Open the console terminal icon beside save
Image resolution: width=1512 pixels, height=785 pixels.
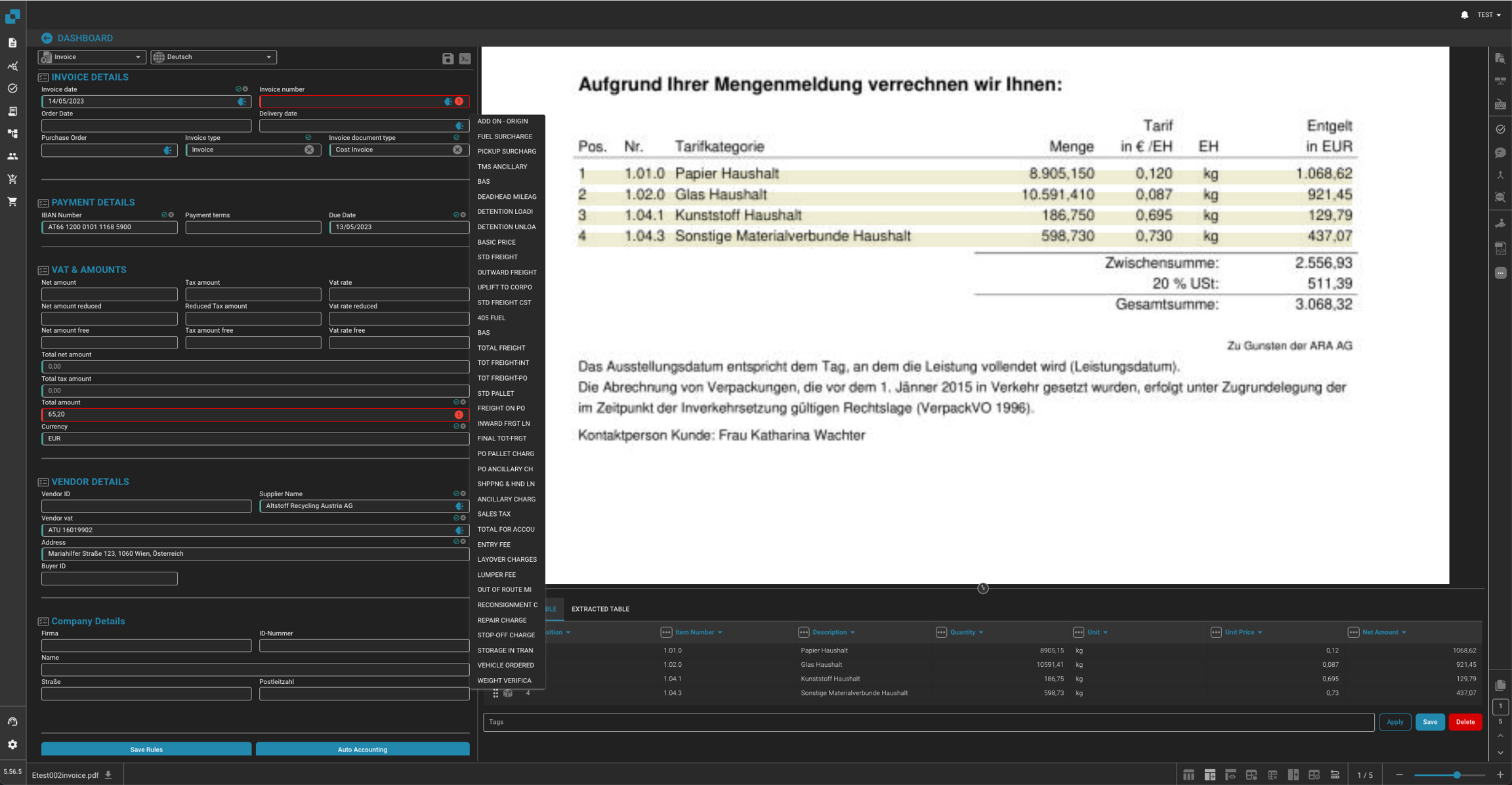pos(465,58)
